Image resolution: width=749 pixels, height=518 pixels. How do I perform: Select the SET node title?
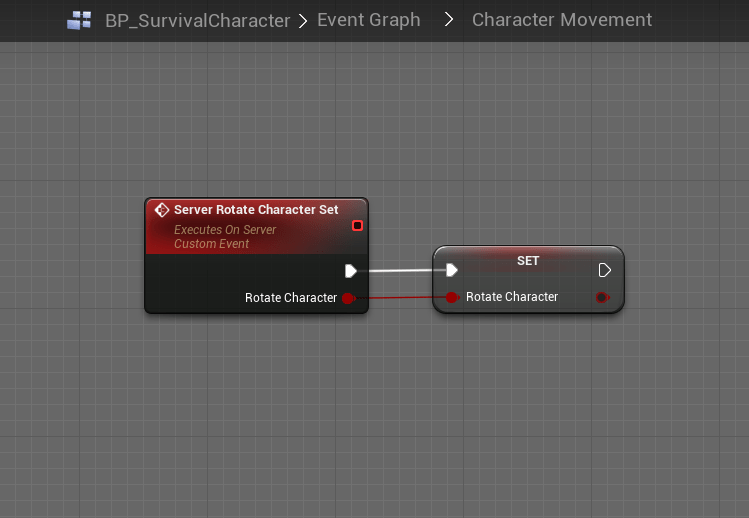(x=528, y=261)
